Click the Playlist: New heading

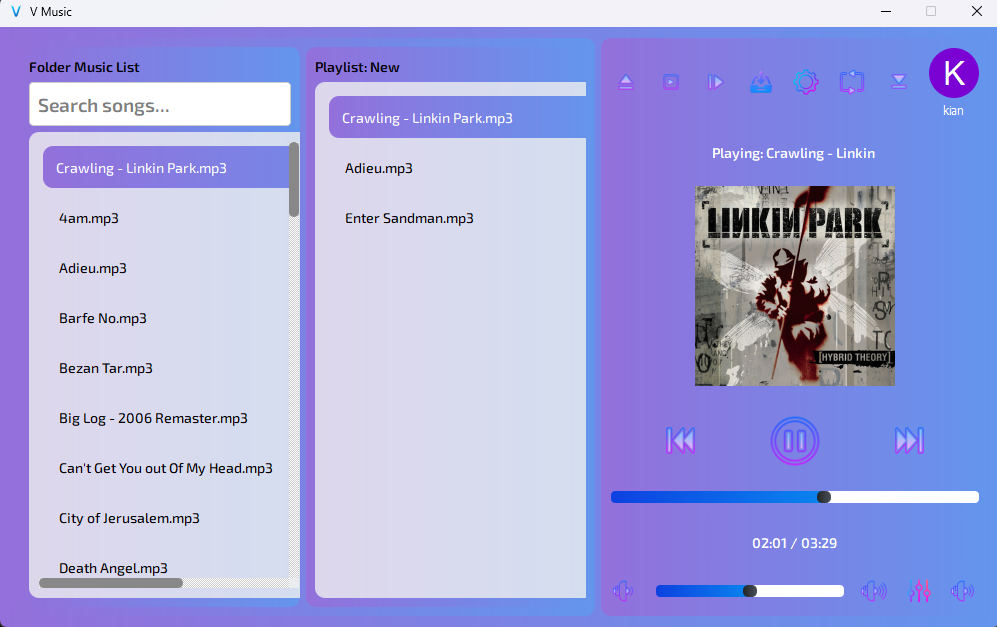357,67
